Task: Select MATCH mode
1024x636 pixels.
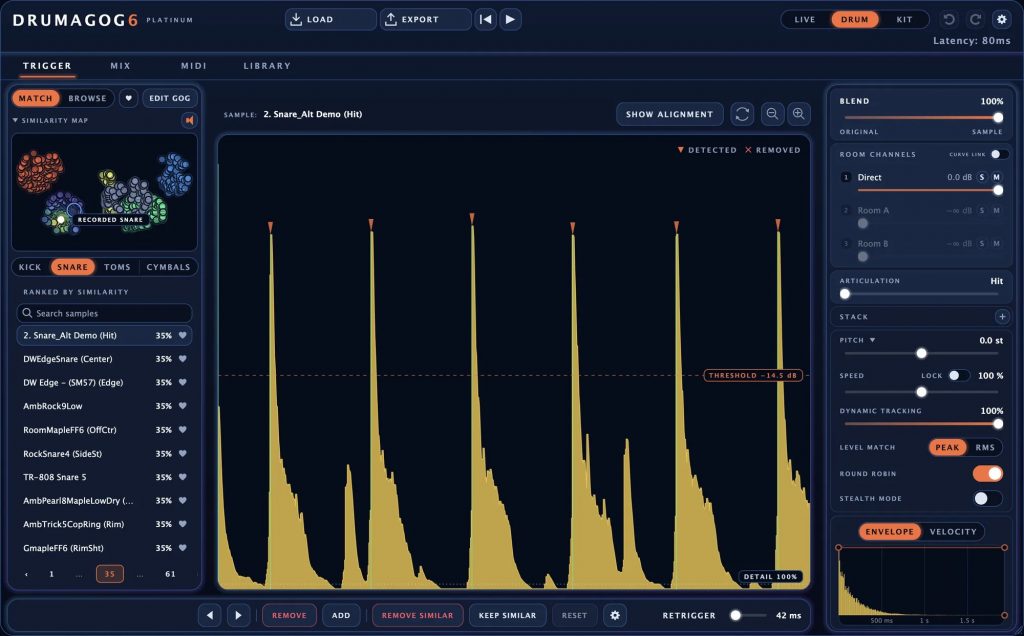Action: click(35, 98)
